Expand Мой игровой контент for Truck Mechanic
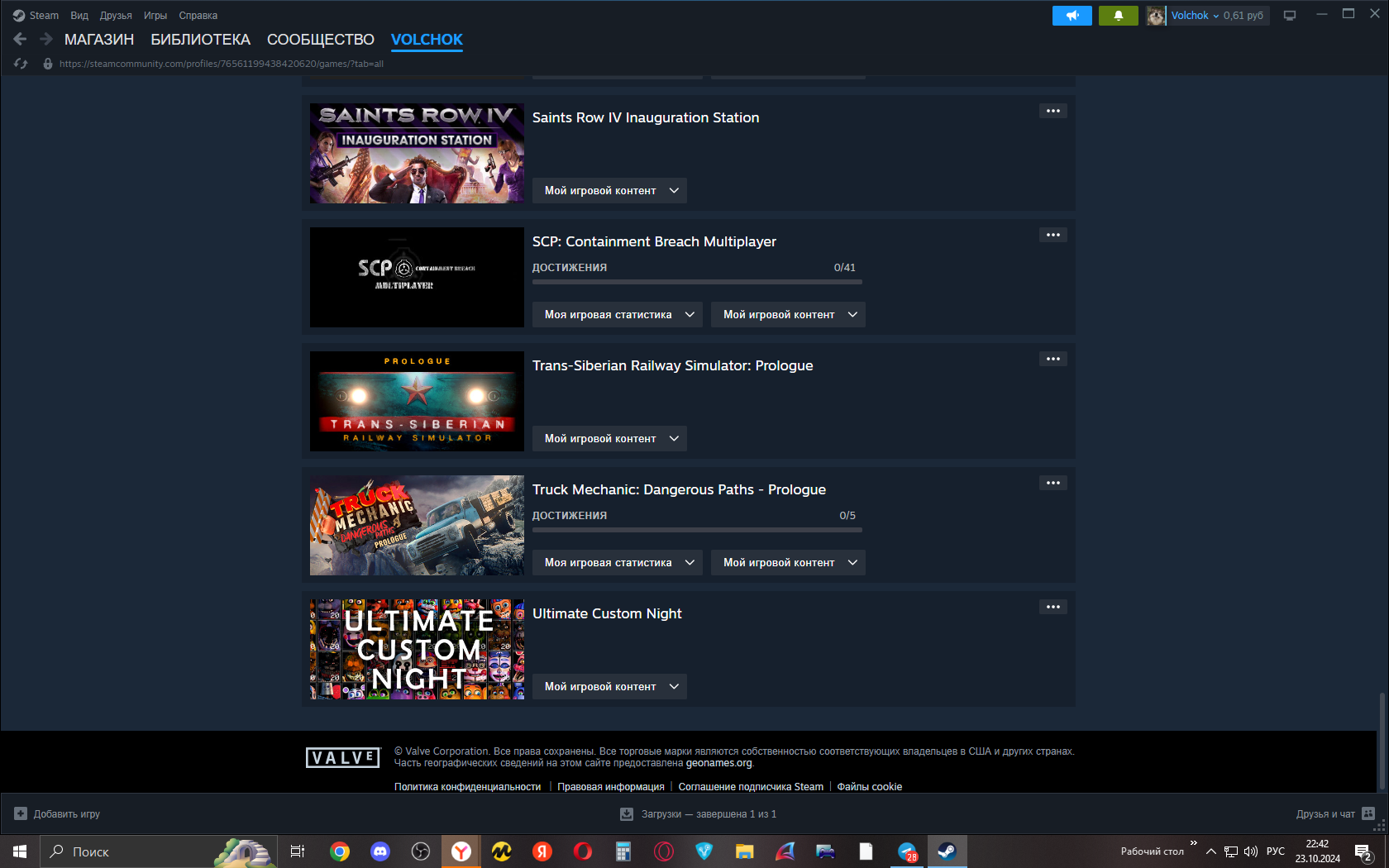1389x868 pixels. pos(788,562)
